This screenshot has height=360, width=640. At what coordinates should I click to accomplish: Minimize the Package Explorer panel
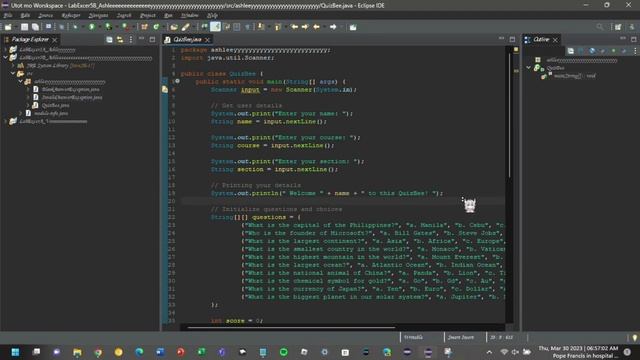141,39
